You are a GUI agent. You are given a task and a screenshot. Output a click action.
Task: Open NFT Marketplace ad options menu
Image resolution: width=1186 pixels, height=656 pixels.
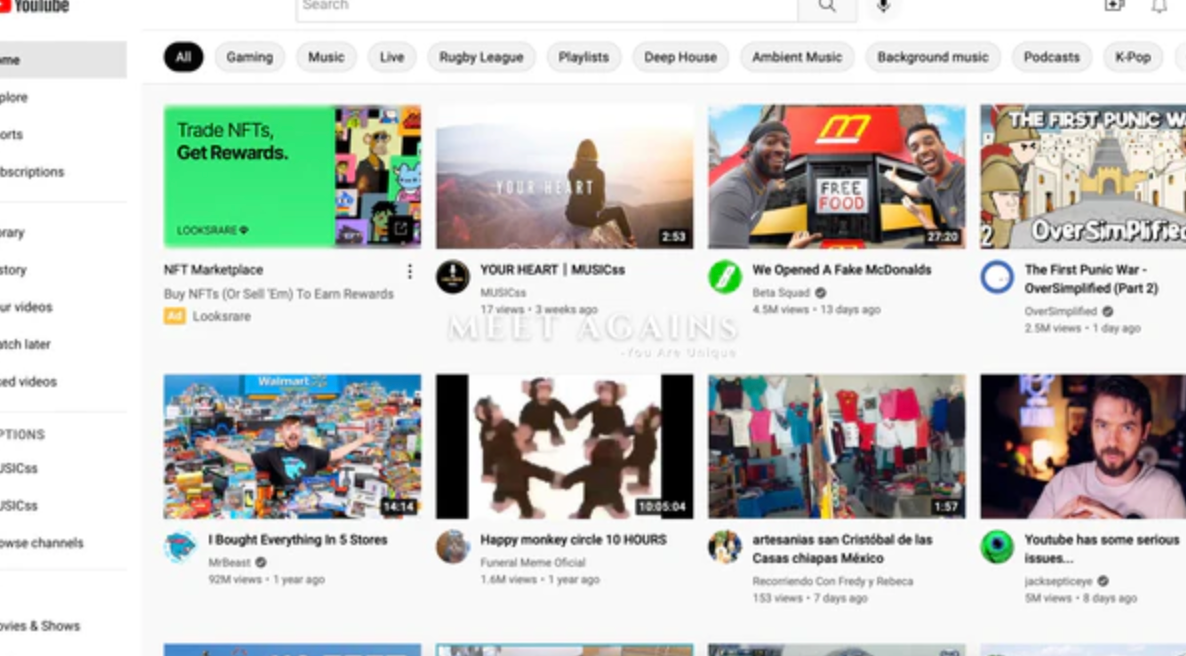(x=409, y=272)
